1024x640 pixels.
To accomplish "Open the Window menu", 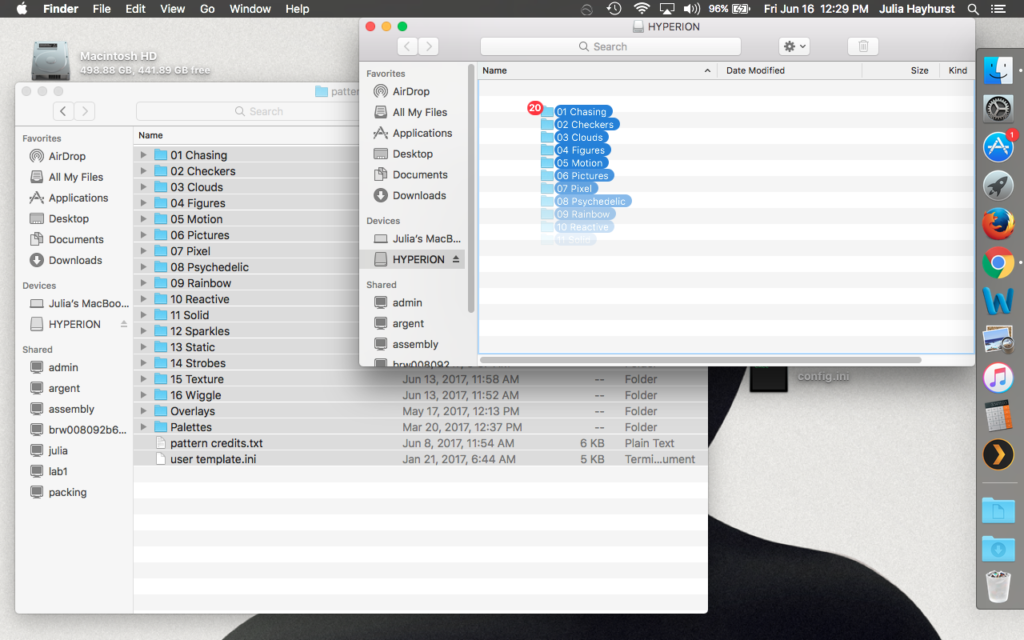I will click(250, 8).
